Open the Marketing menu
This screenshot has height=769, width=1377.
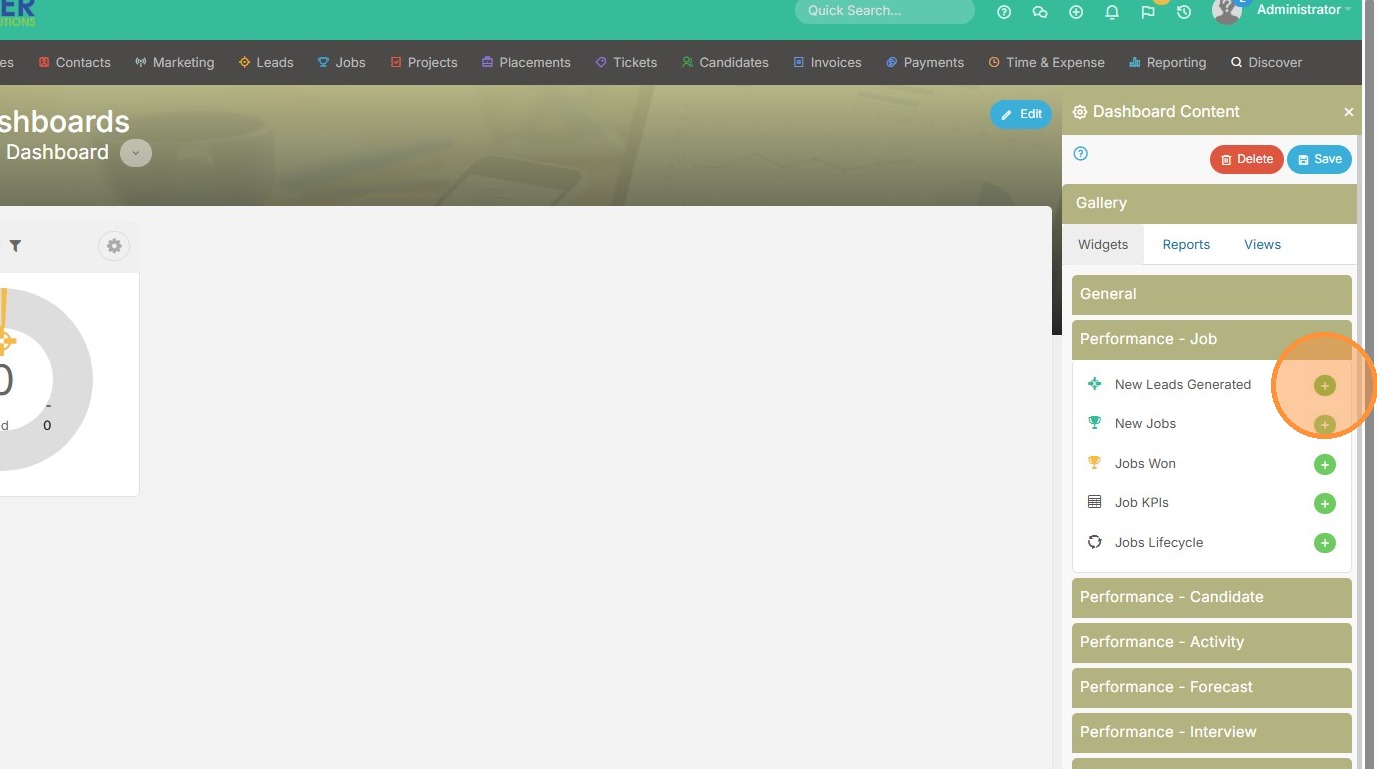tap(175, 62)
